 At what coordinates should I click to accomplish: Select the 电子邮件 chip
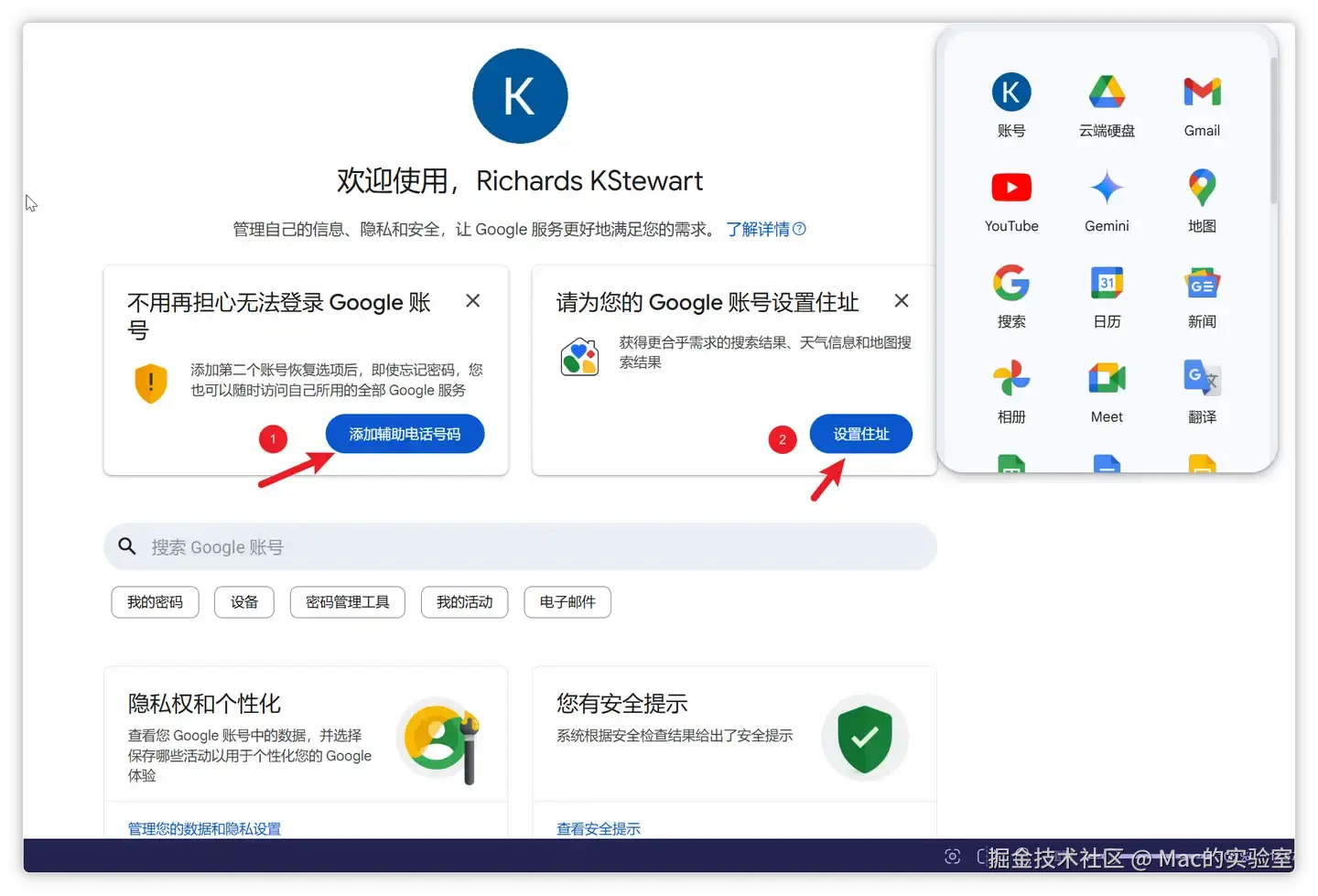[567, 602]
